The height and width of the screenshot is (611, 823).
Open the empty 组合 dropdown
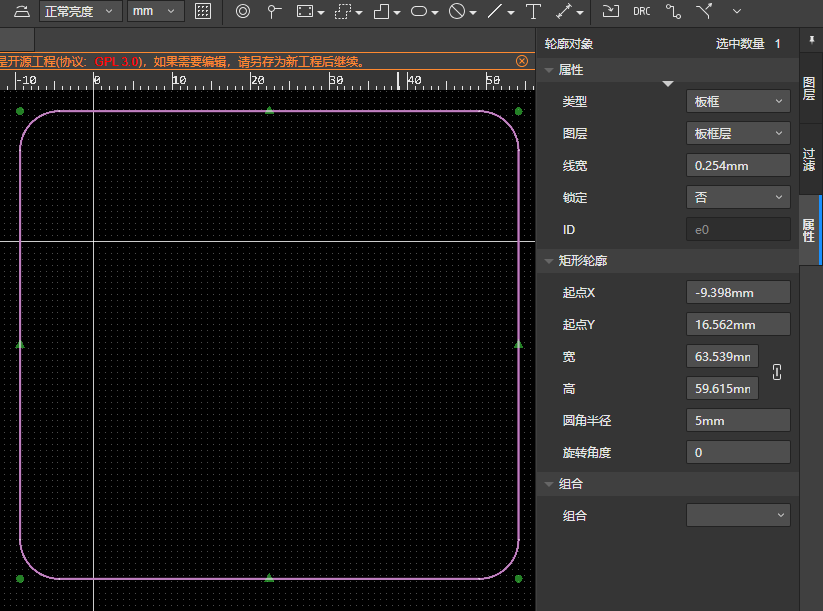point(738,515)
